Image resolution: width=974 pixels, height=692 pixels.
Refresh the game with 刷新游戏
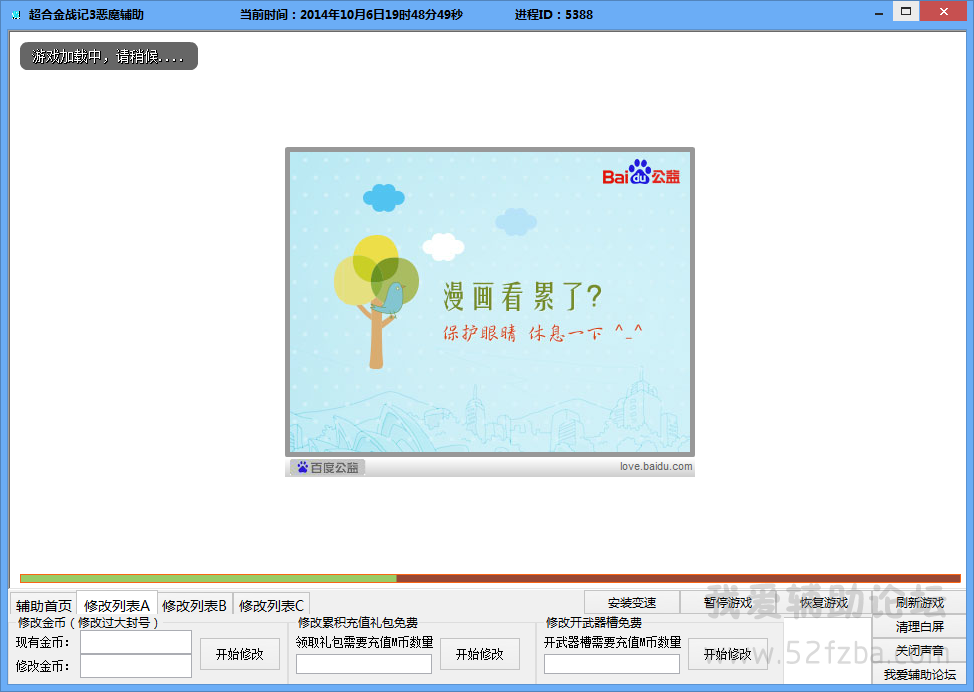pos(919,602)
